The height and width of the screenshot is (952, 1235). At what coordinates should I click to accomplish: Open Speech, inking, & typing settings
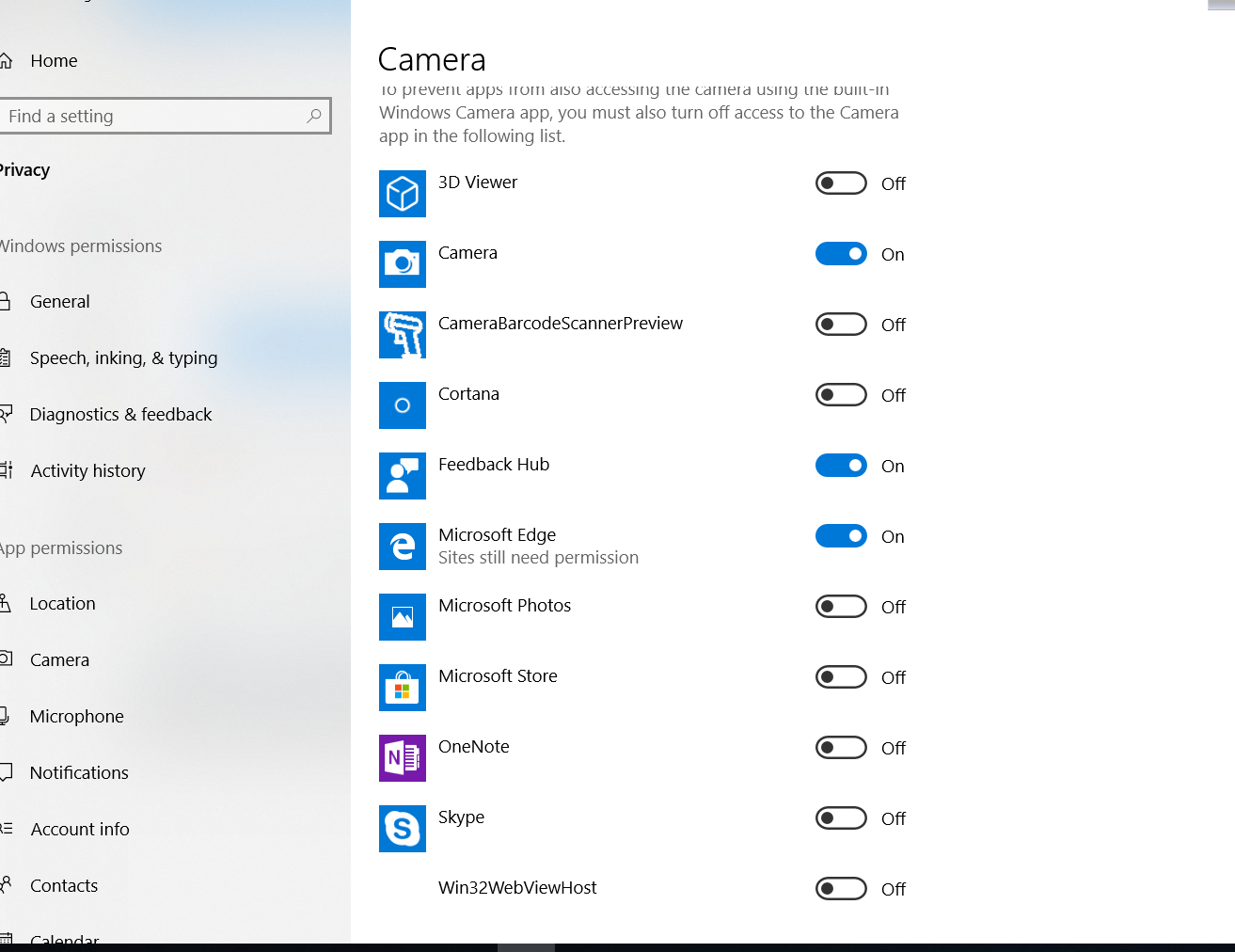(123, 358)
